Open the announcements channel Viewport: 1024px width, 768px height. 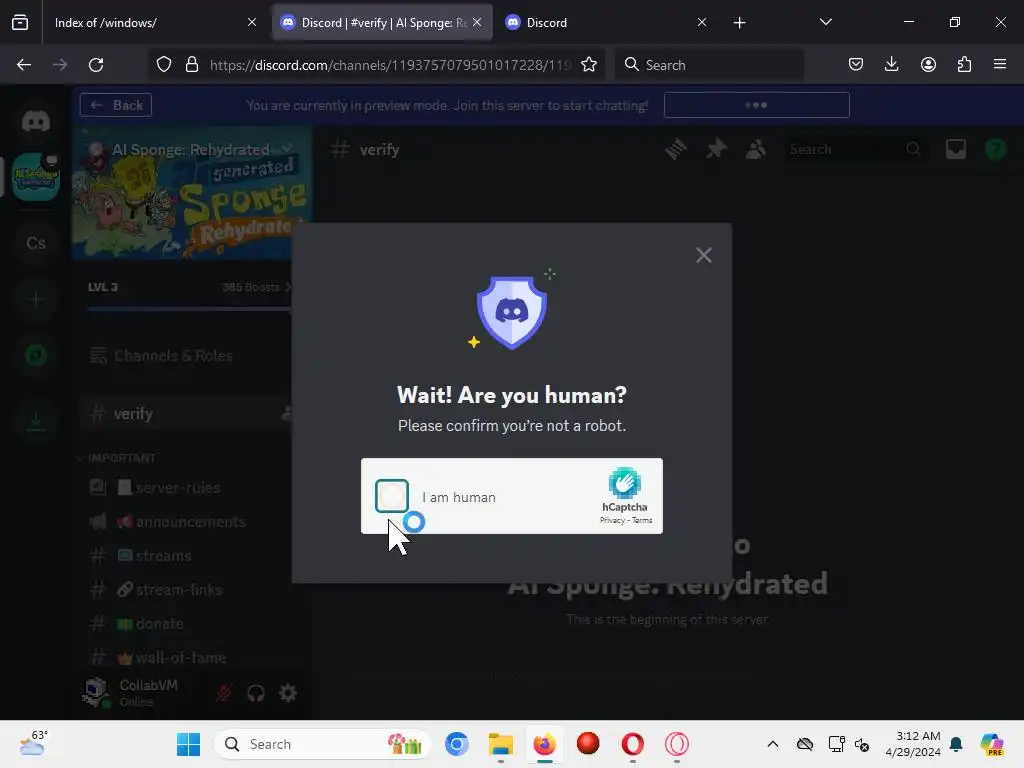[190, 522]
